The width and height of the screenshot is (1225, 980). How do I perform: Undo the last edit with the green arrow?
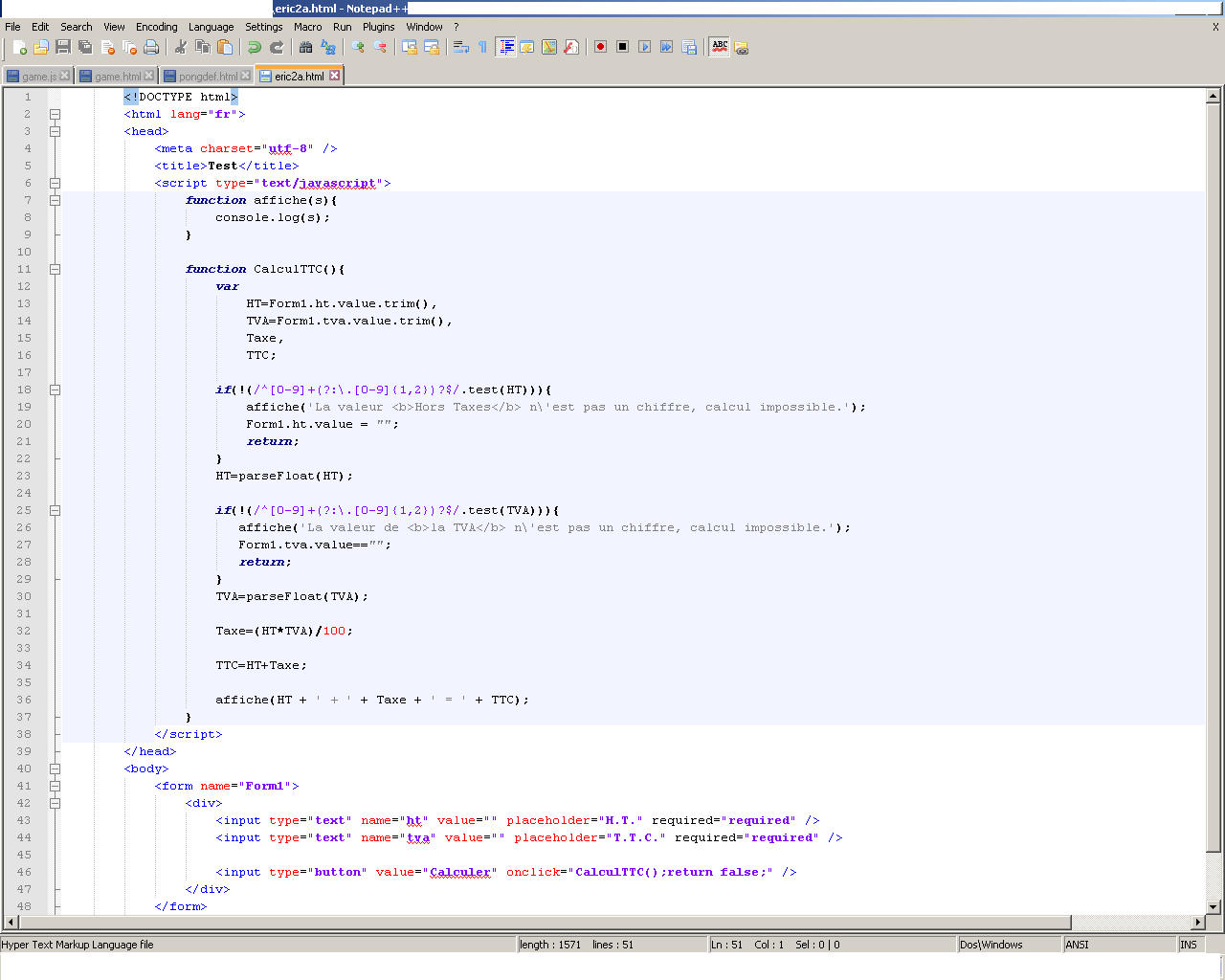[x=255, y=47]
